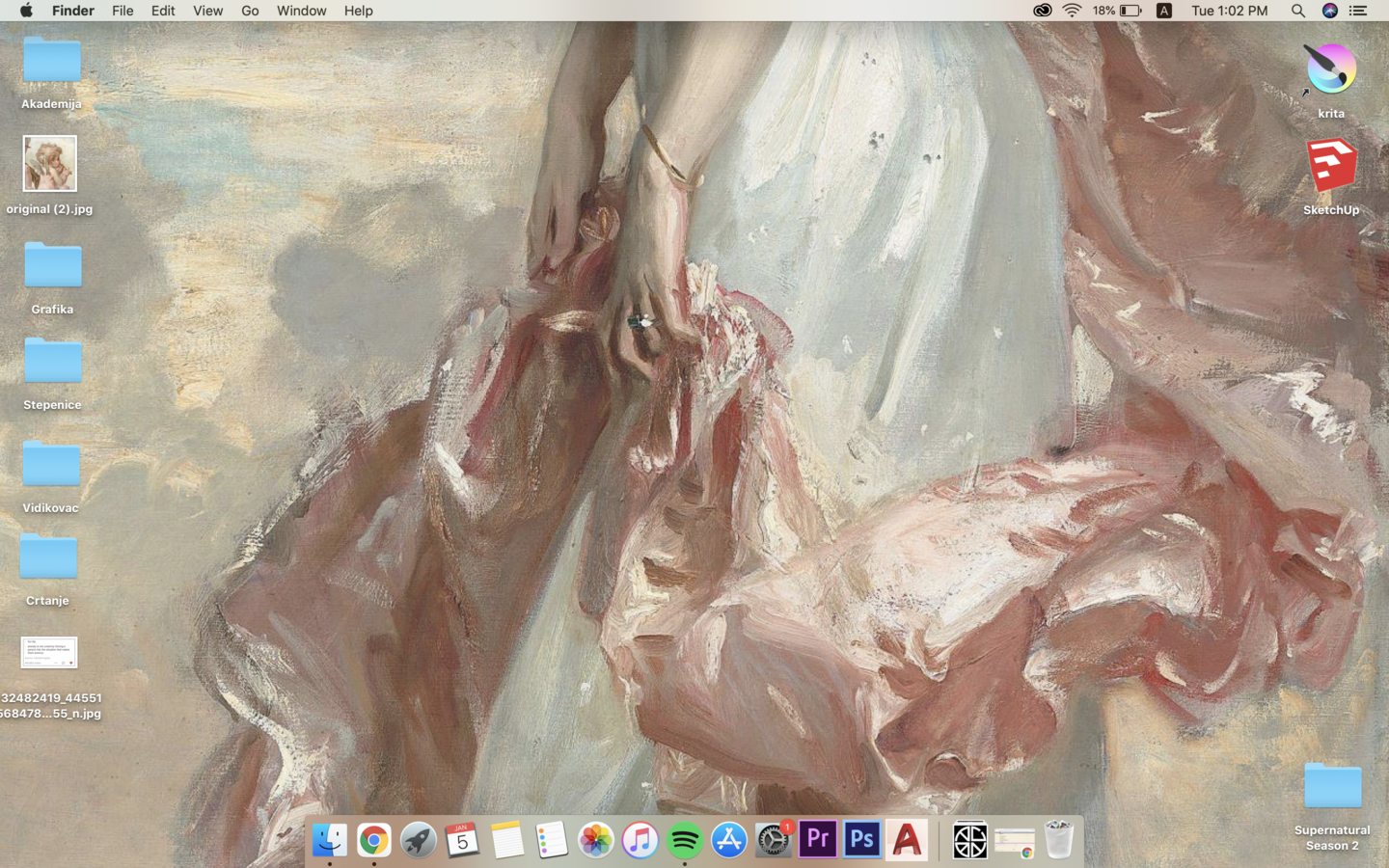
Task: Launch Adobe Premiere Pro from the dock
Action: point(817,840)
